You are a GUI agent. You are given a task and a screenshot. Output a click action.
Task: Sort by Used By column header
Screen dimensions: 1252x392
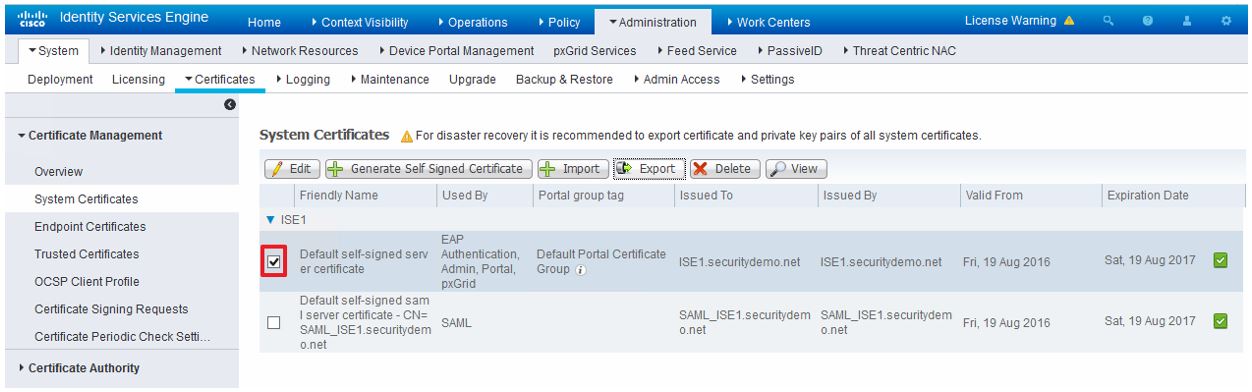click(464, 195)
